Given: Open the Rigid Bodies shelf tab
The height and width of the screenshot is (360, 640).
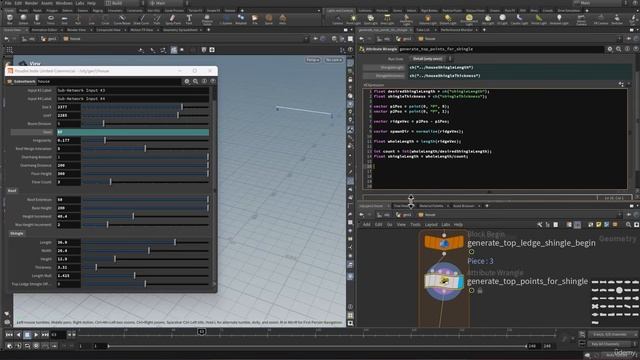Looking at the screenshot, I should point(429,11).
